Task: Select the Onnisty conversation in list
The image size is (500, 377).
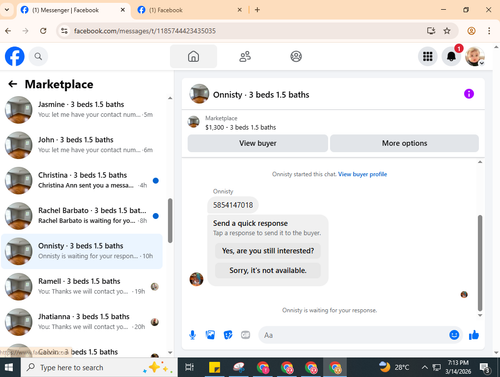Action: click(x=82, y=251)
